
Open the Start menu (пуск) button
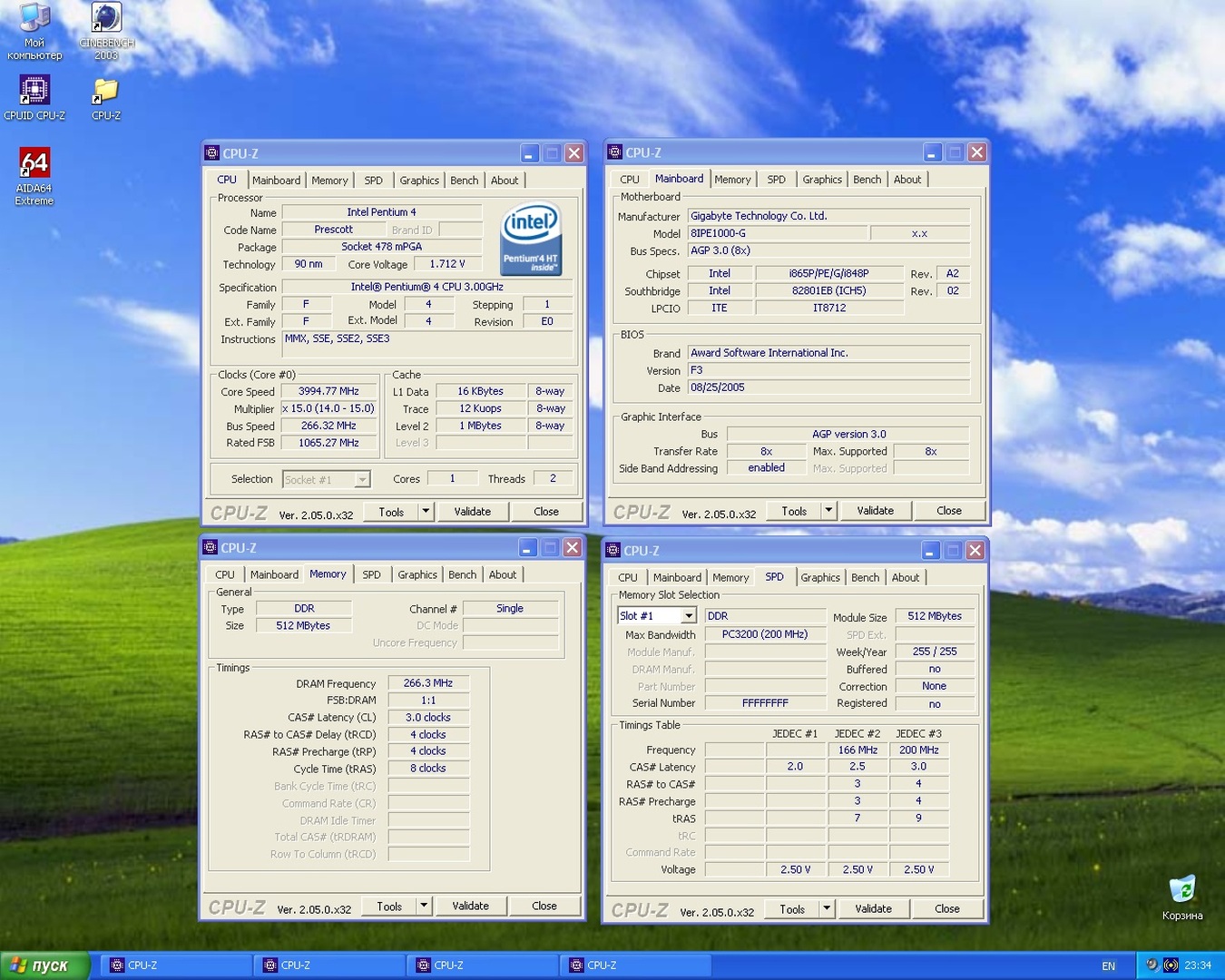[45, 965]
